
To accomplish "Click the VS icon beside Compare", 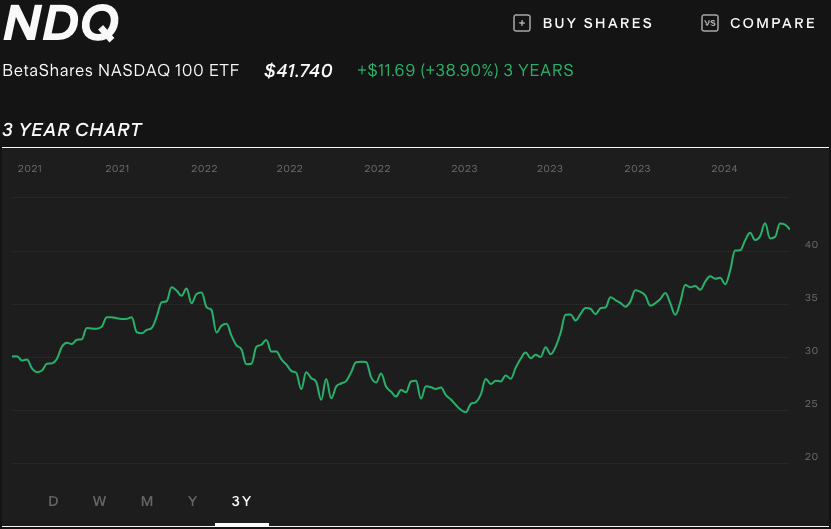I will click(710, 23).
